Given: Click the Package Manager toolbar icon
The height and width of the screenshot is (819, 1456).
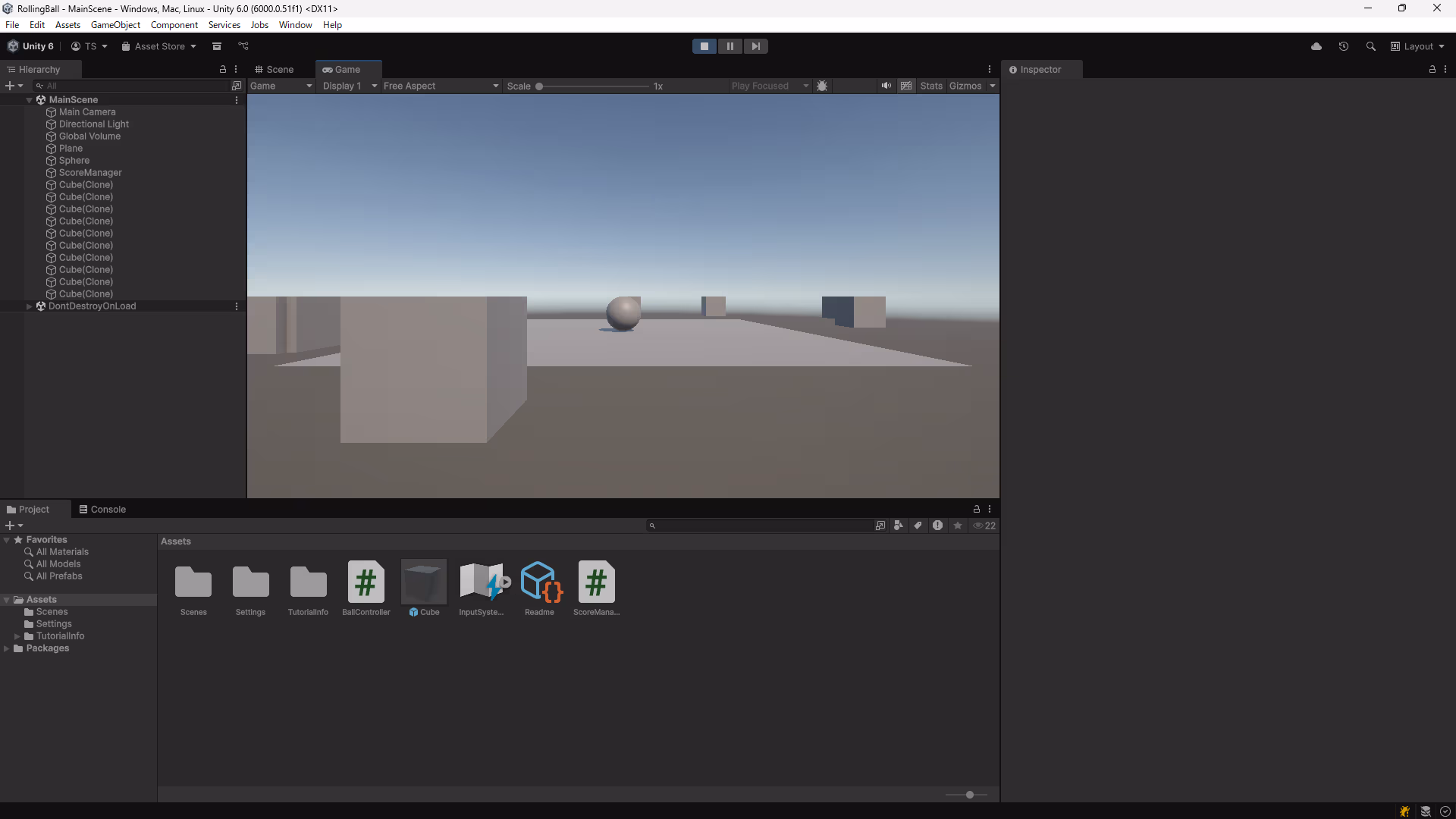Looking at the screenshot, I should pos(217,46).
